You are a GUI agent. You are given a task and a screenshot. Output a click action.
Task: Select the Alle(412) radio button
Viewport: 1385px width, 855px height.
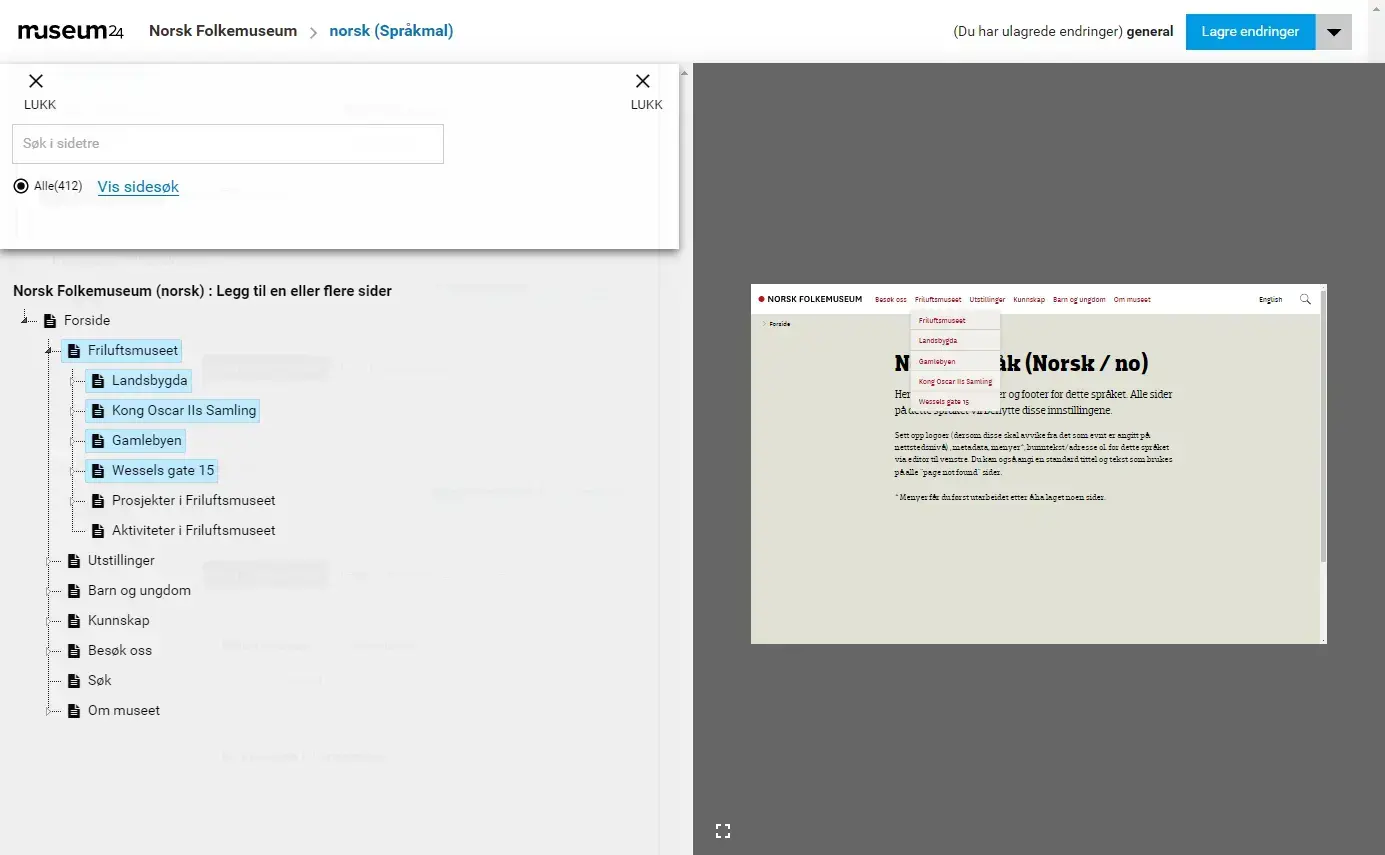point(21,186)
